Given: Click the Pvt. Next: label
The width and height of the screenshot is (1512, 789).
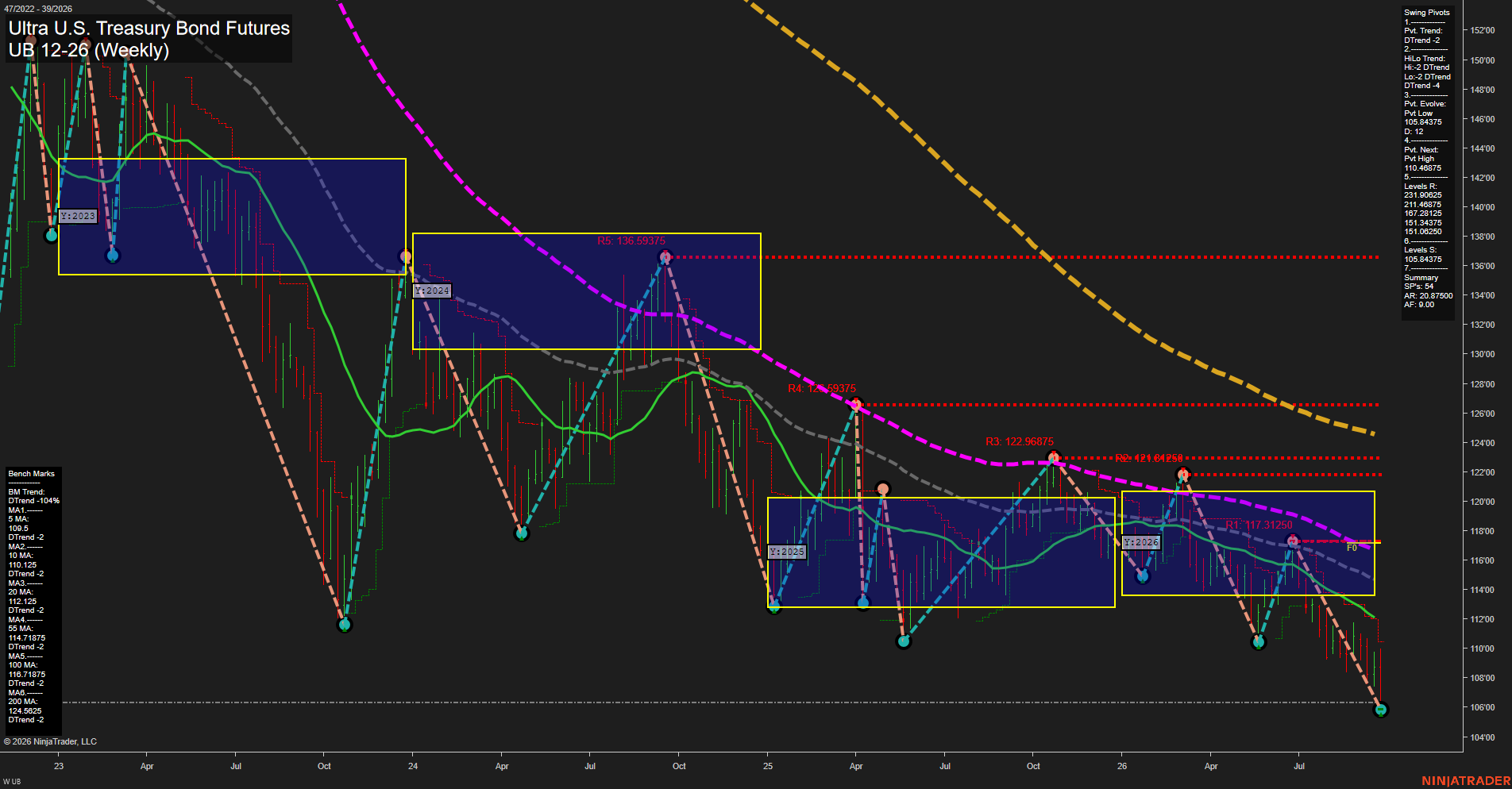Looking at the screenshot, I should click(x=1421, y=150).
